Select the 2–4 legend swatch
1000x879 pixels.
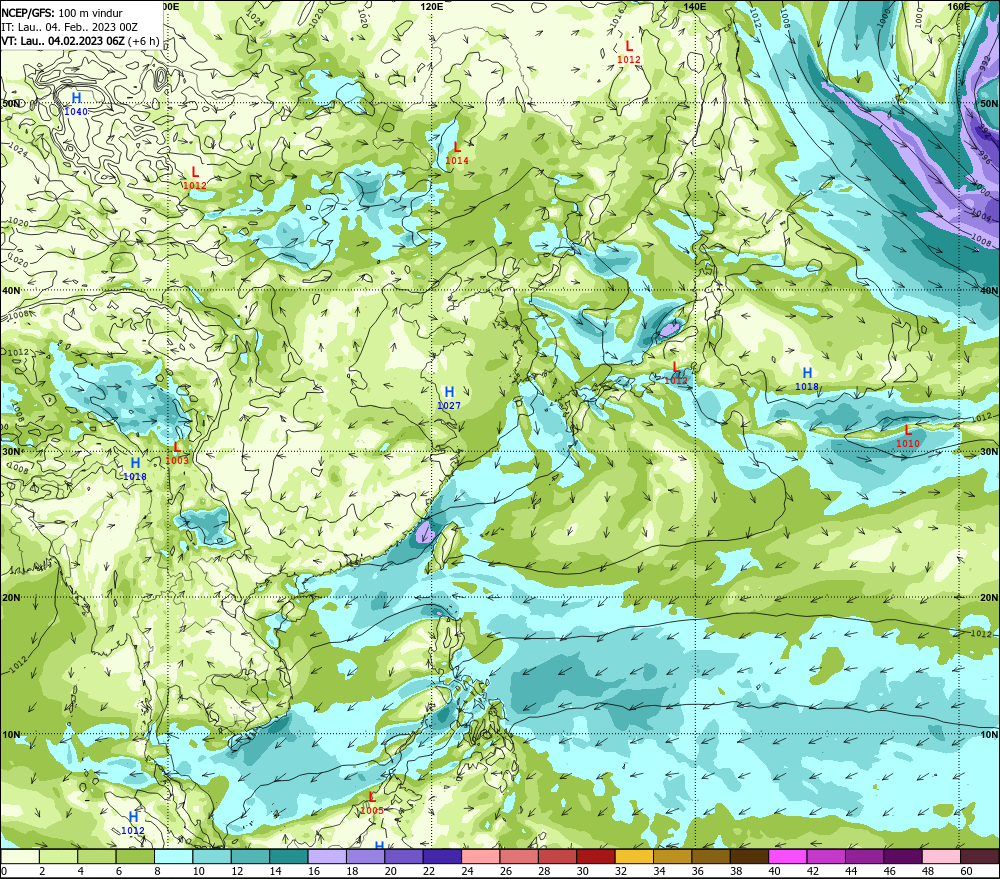[59, 857]
